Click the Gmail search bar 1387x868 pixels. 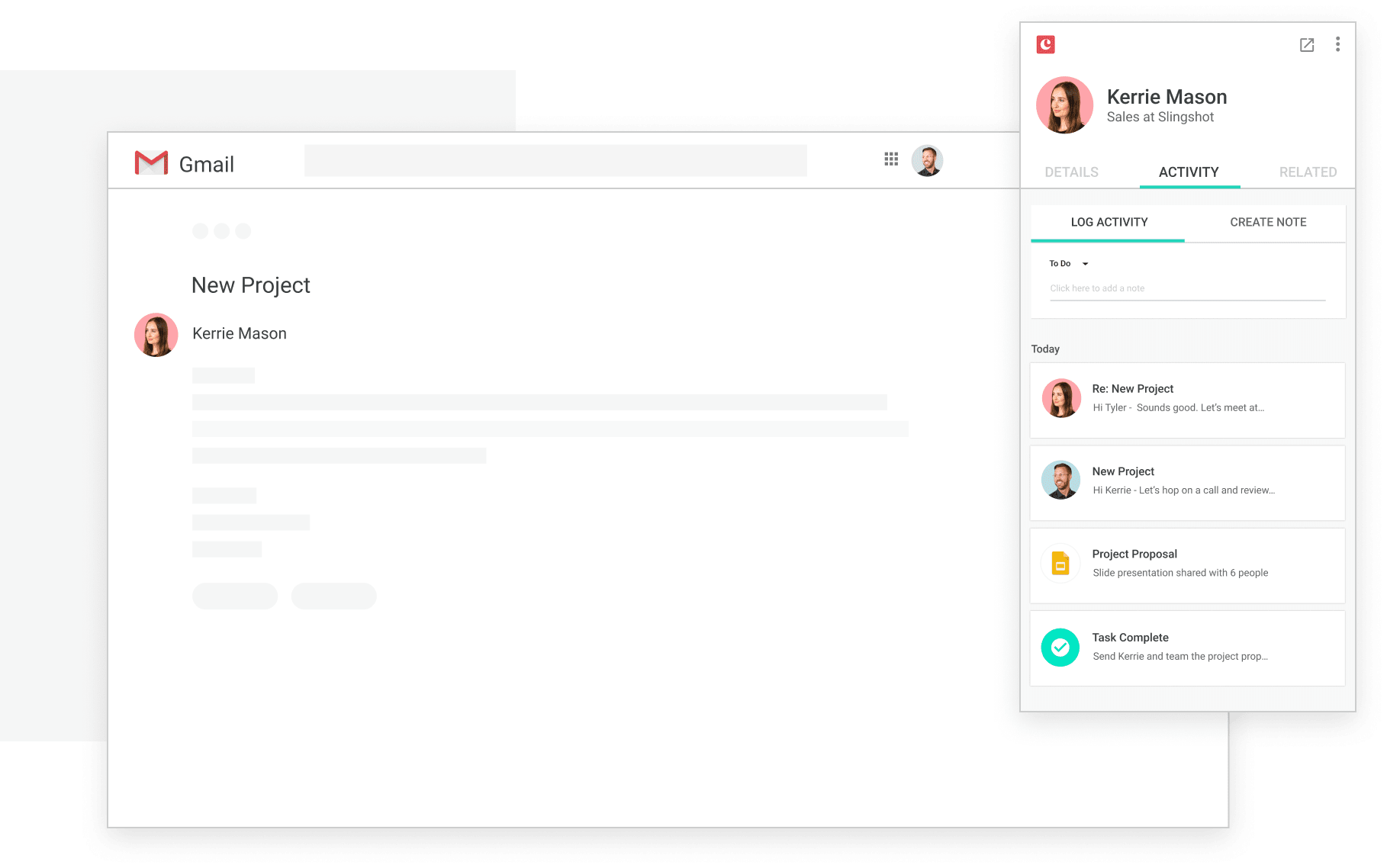[555, 161]
